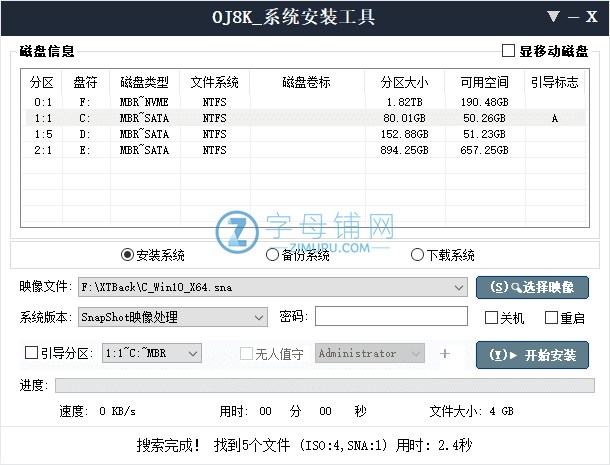The height and width of the screenshot is (465, 610).
Task: Select the 安装系统 radio option
Action: pos(127,255)
